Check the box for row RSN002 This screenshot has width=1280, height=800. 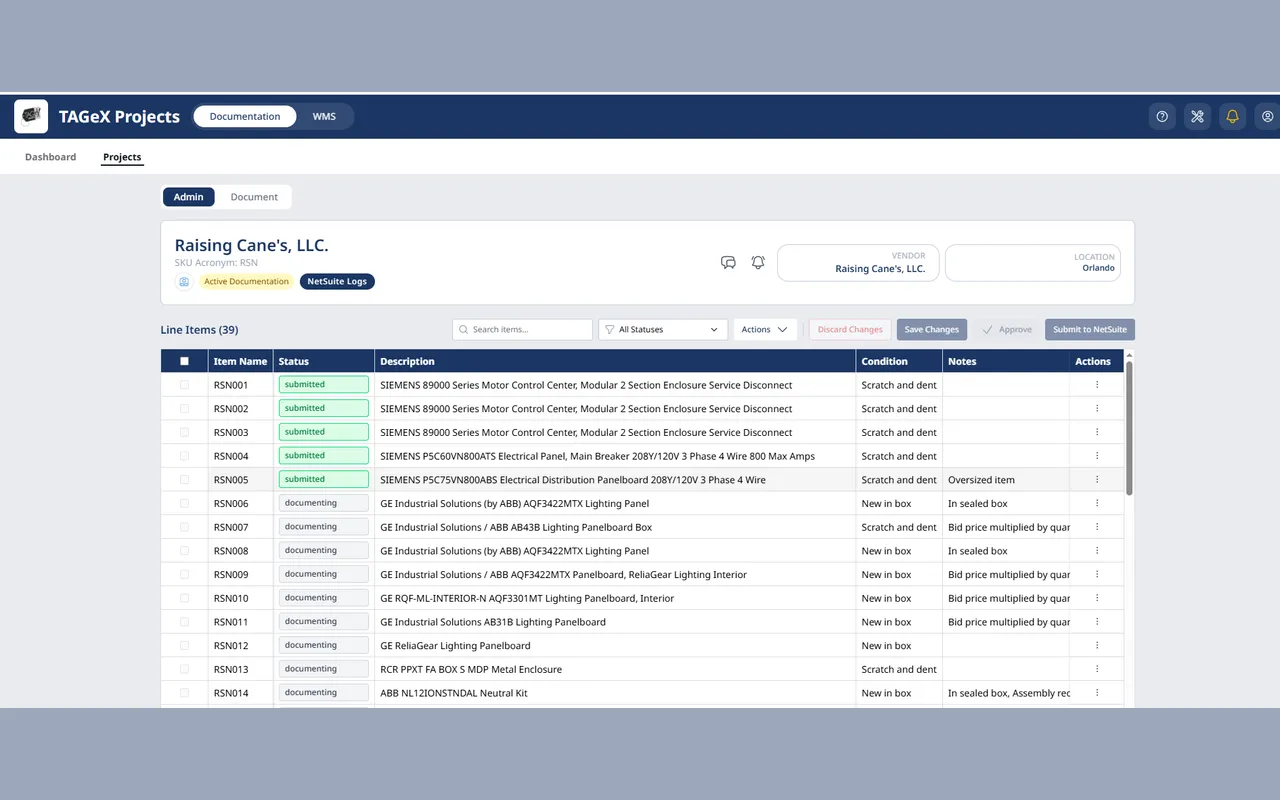tap(184, 408)
